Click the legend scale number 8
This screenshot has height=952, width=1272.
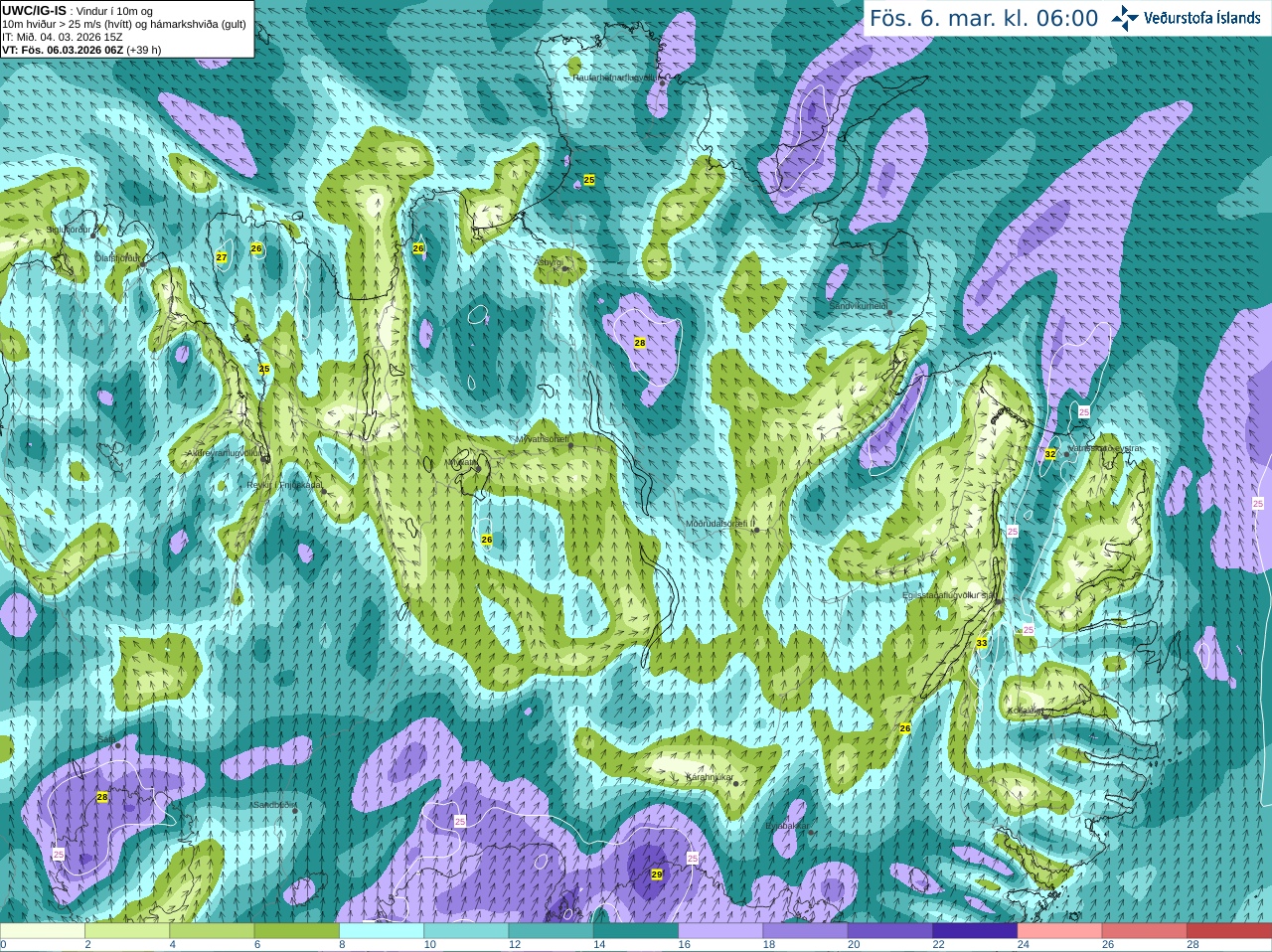342,945
